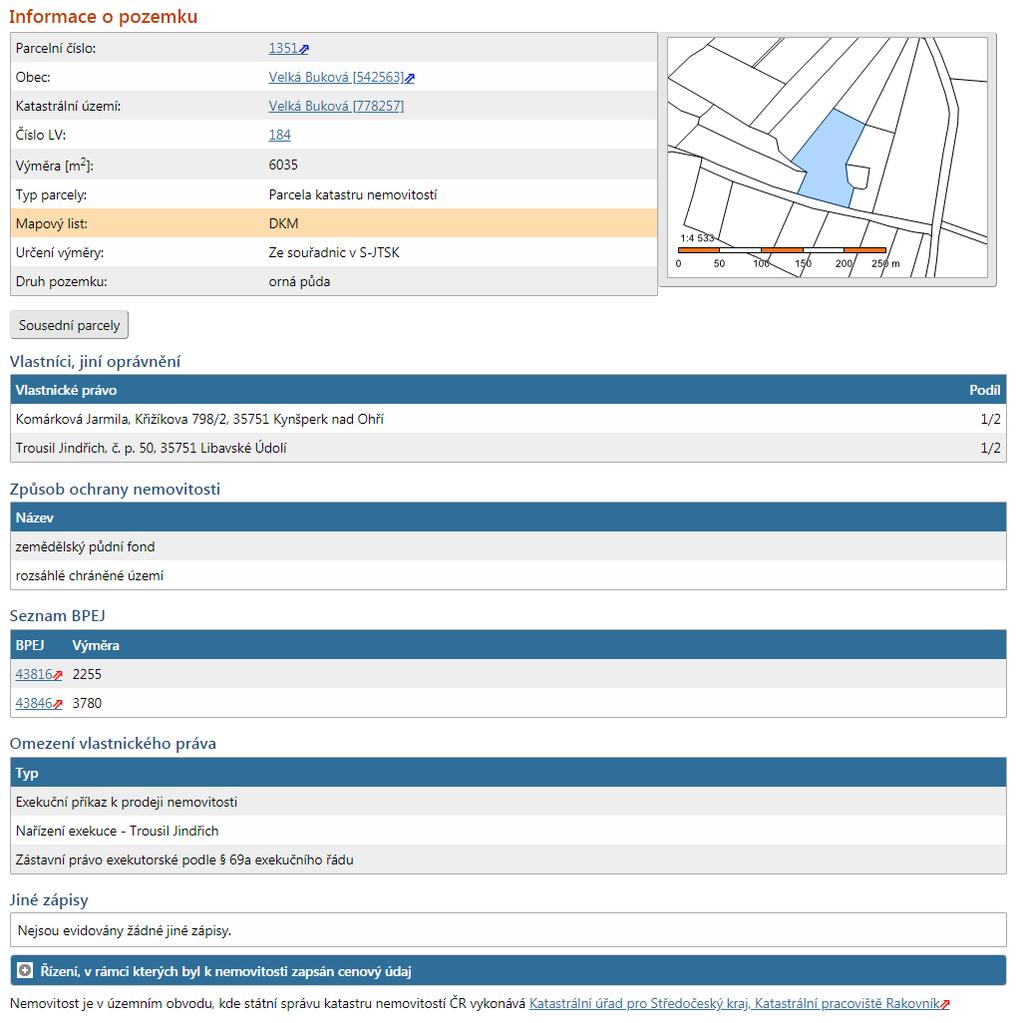Open parcel number 1351 link
The height and width of the screenshot is (1023, 1024).
283,48
